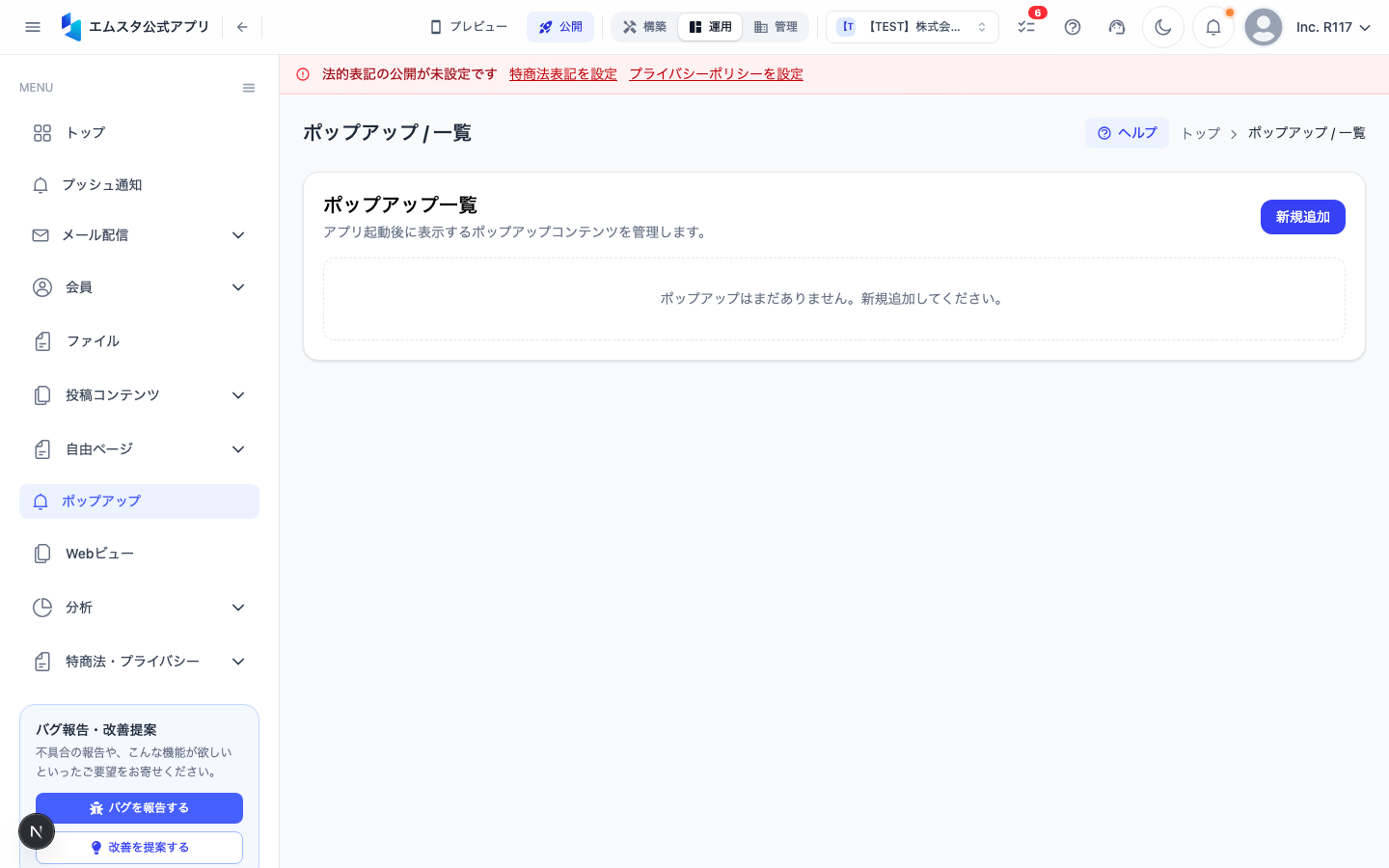The height and width of the screenshot is (868, 1389).
Task: Click the ヘルプ button
Action: pyautogui.click(x=1127, y=133)
